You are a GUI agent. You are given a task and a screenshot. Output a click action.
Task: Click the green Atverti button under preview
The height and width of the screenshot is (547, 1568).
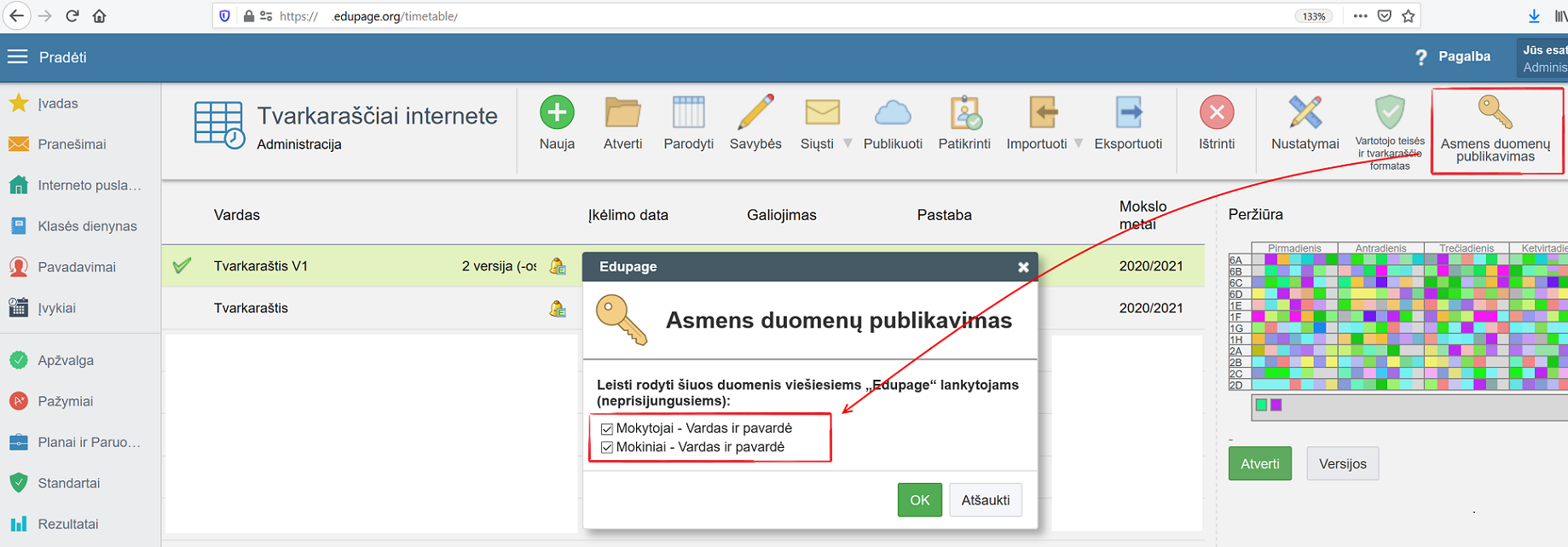tap(1259, 463)
